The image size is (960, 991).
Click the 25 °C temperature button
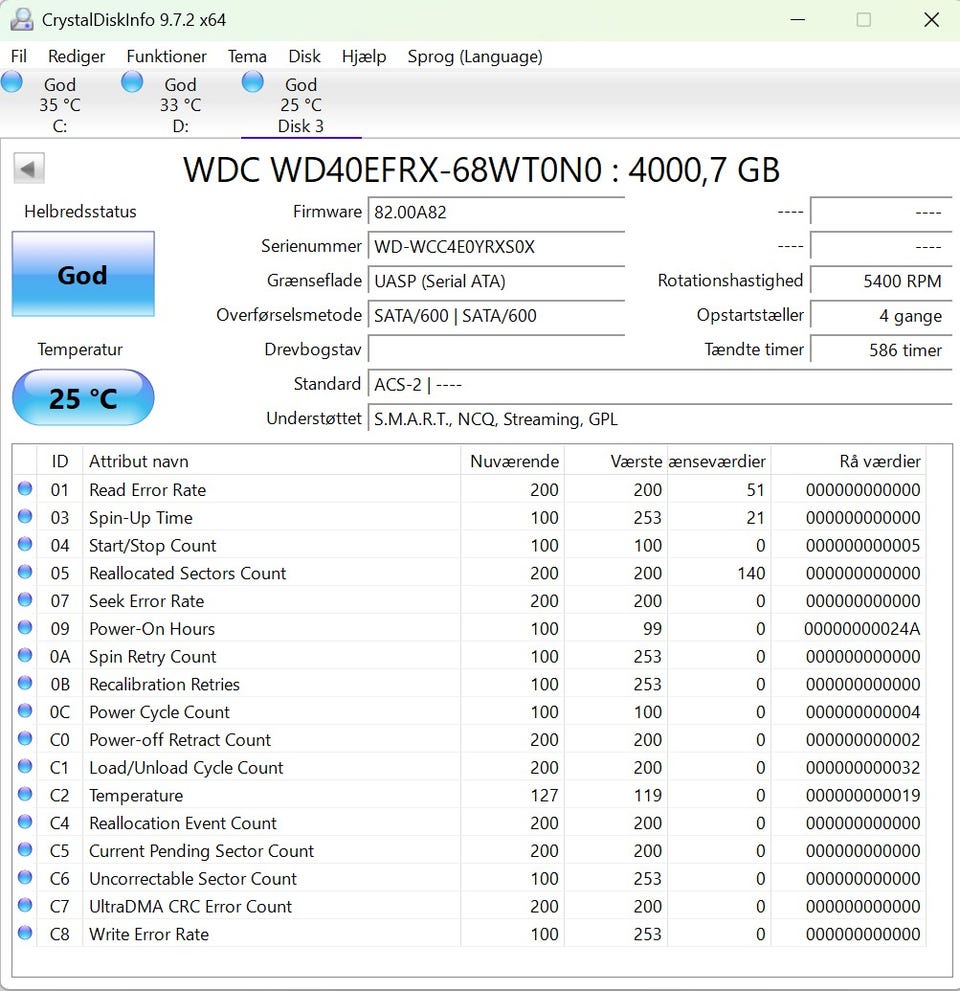(x=83, y=398)
